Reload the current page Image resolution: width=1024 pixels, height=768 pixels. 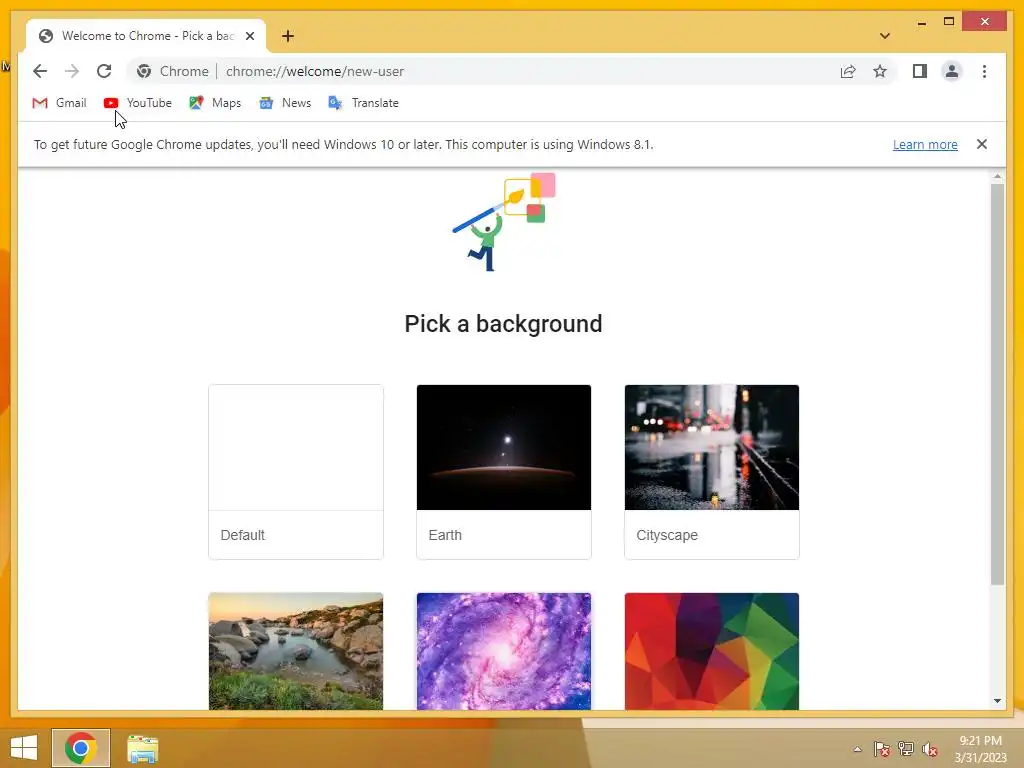(x=104, y=71)
